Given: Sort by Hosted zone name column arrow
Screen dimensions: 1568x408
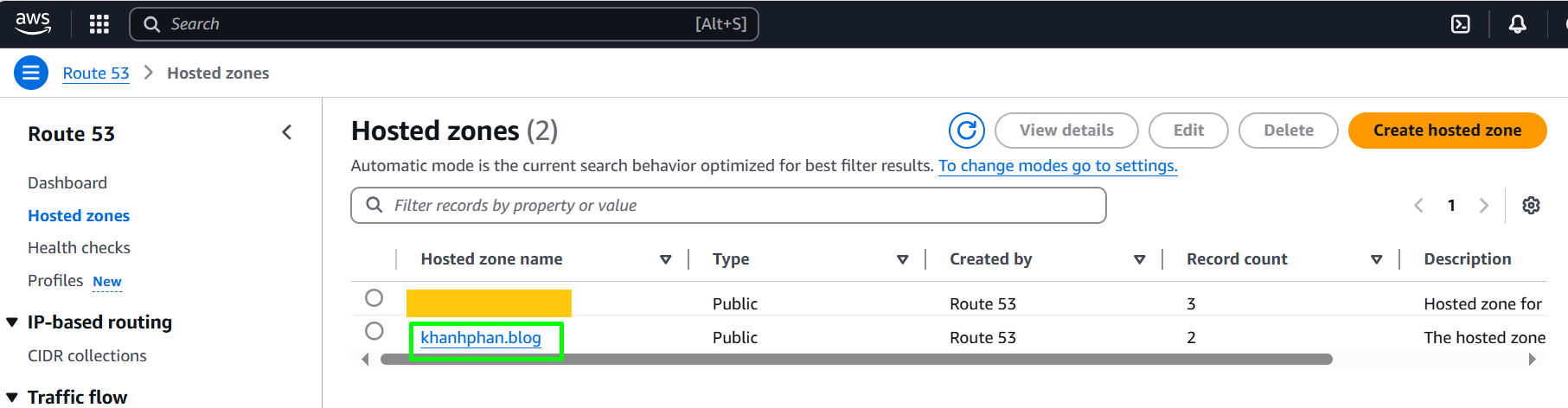Looking at the screenshot, I should 666,259.
